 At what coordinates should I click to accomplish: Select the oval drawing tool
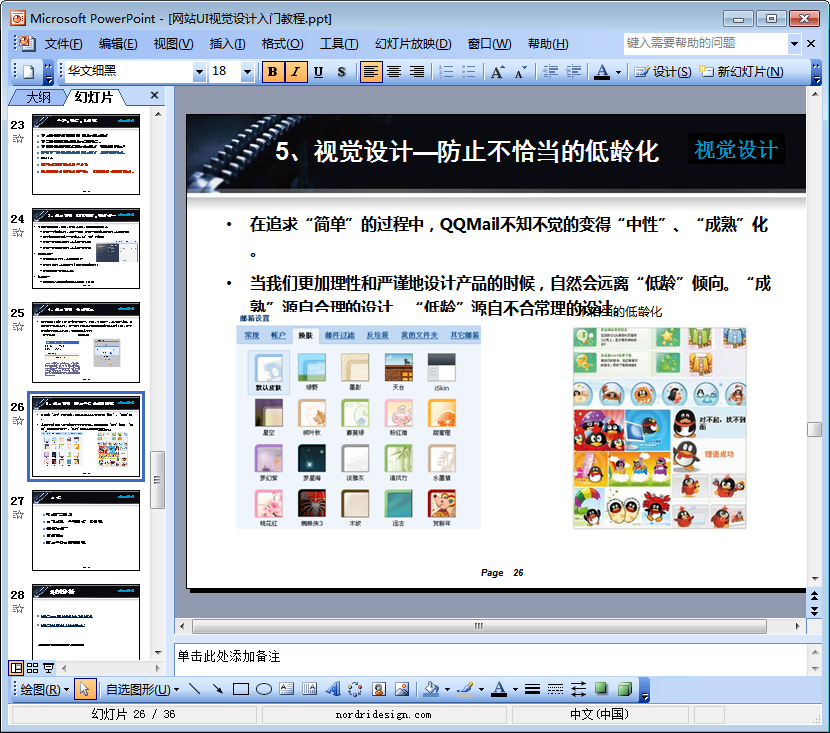264,689
